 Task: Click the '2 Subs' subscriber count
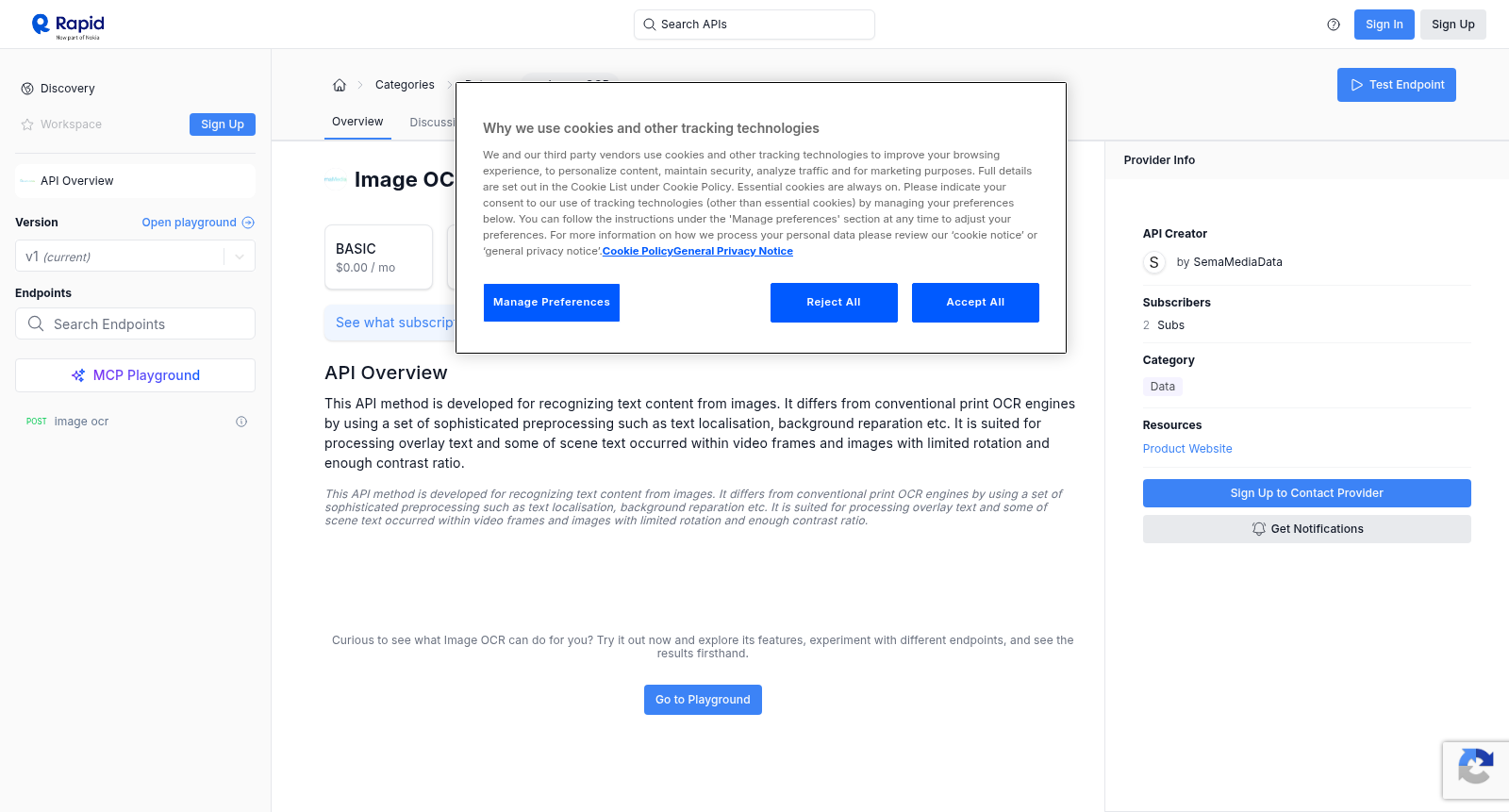1164,325
